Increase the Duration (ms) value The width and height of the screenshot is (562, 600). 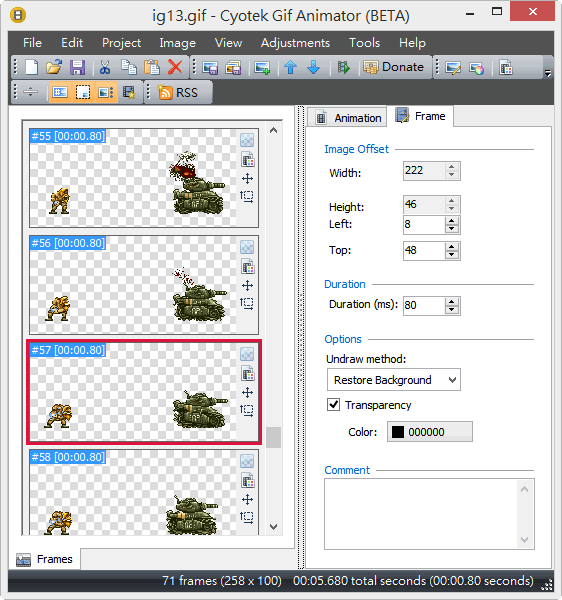[452, 302]
